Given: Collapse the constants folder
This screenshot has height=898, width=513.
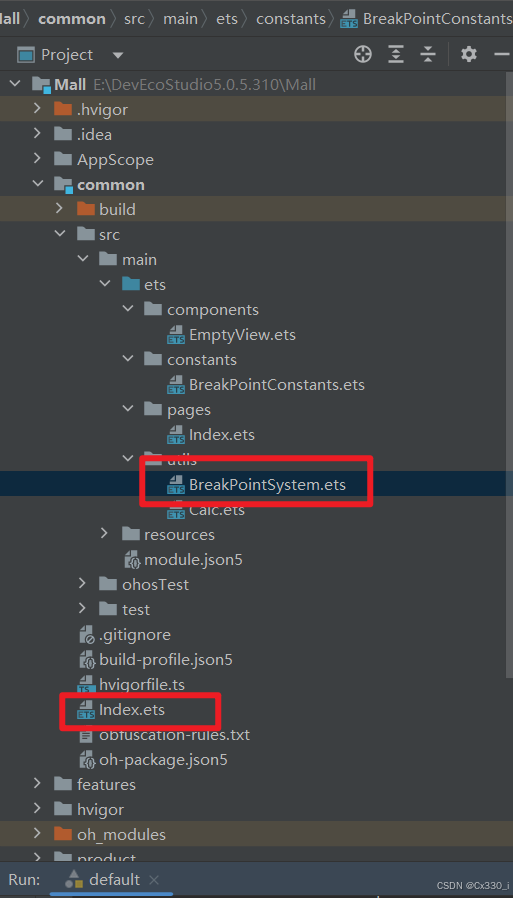Looking at the screenshot, I should point(128,359).
